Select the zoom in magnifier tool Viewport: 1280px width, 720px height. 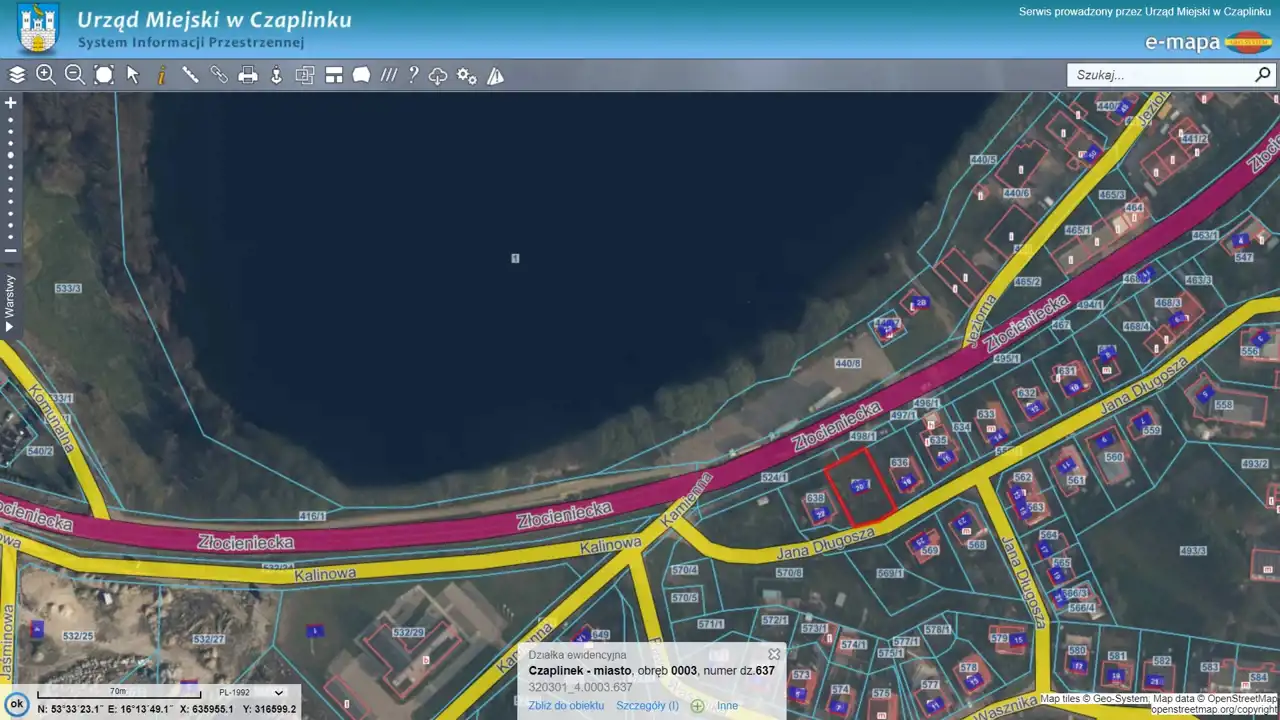(46, 75)
